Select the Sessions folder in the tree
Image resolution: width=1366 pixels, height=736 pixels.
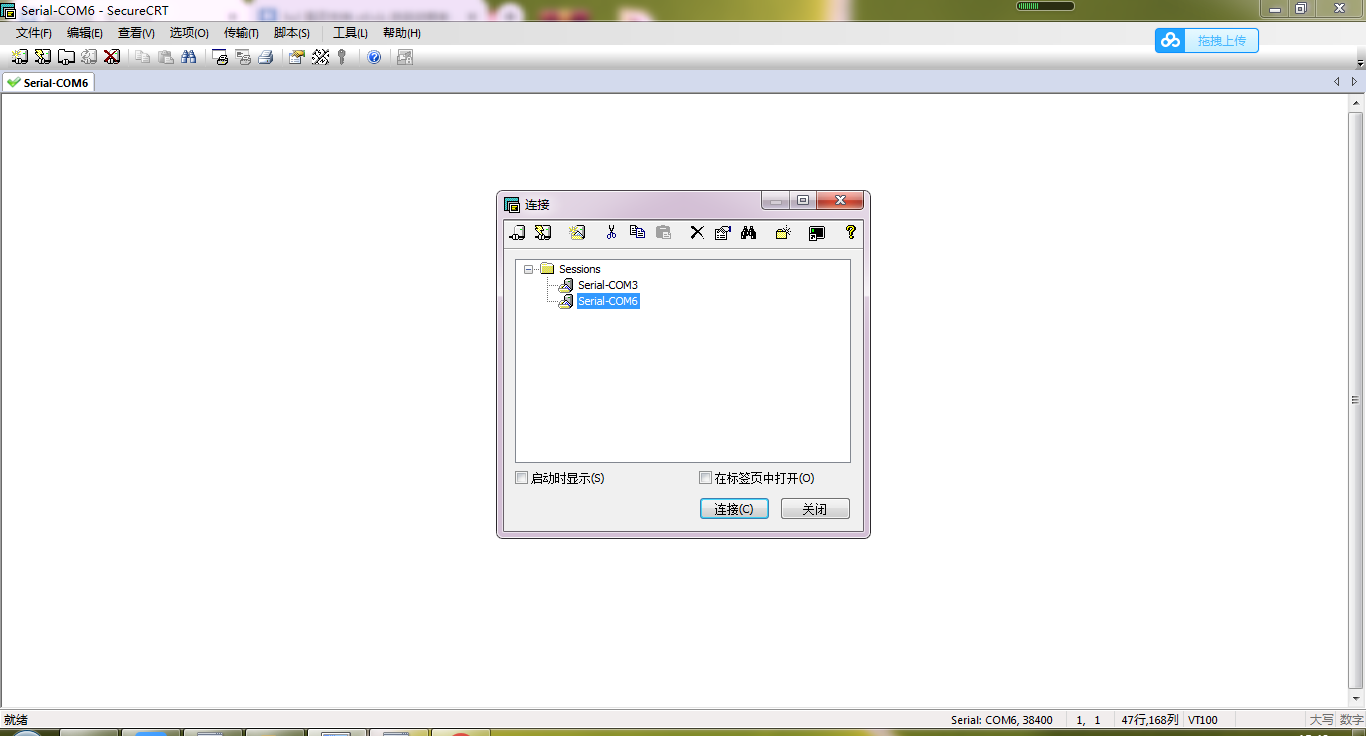[x=580, y=269]
